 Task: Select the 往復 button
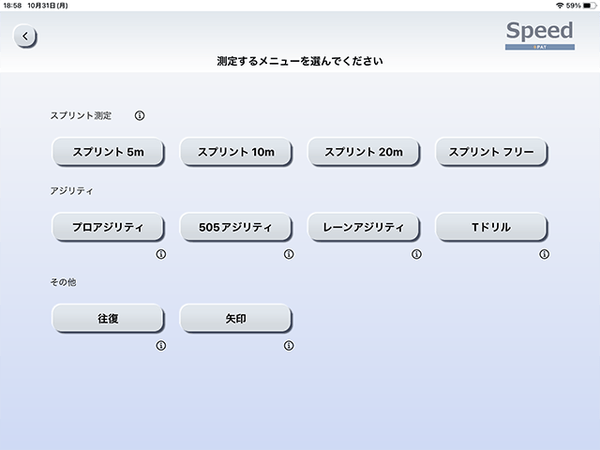[x=107, y=319]
